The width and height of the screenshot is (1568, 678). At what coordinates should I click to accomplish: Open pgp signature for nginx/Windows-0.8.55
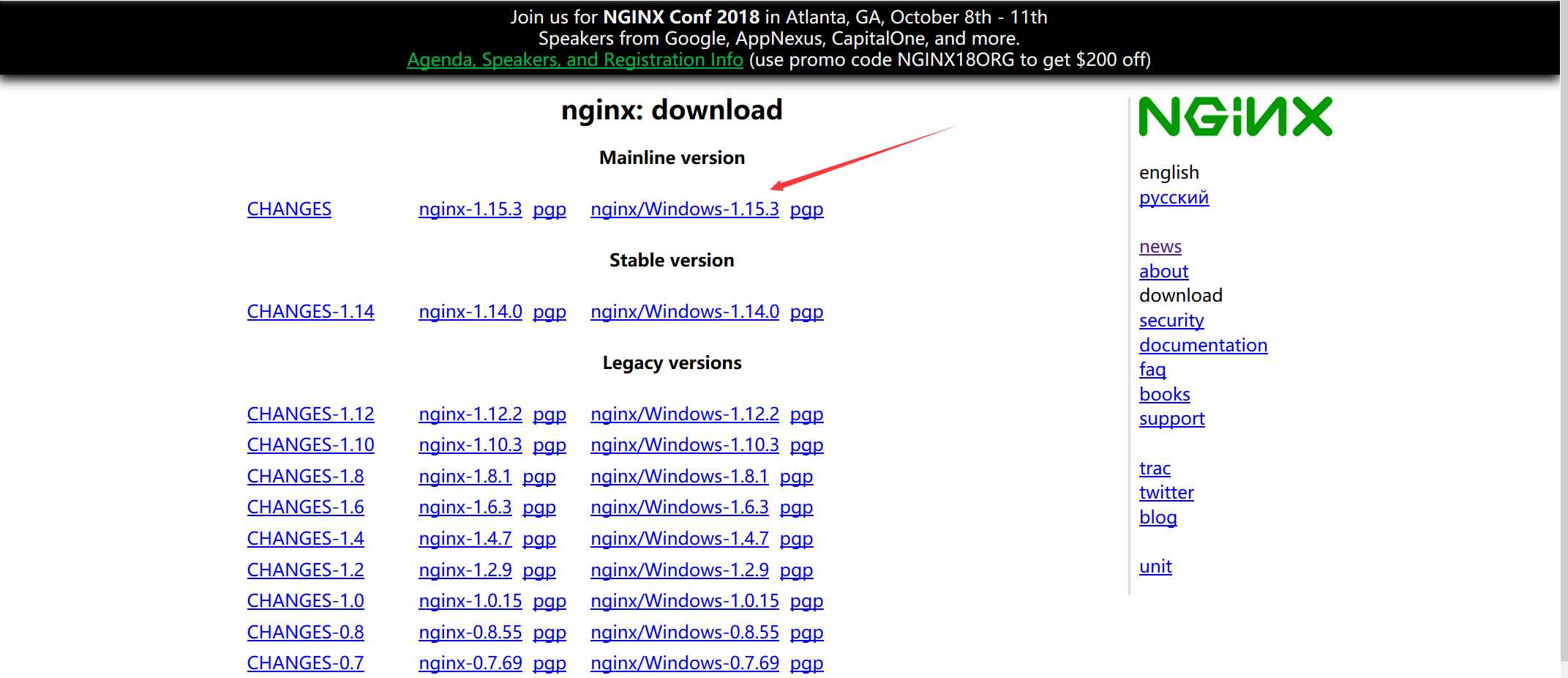(807, 633)
